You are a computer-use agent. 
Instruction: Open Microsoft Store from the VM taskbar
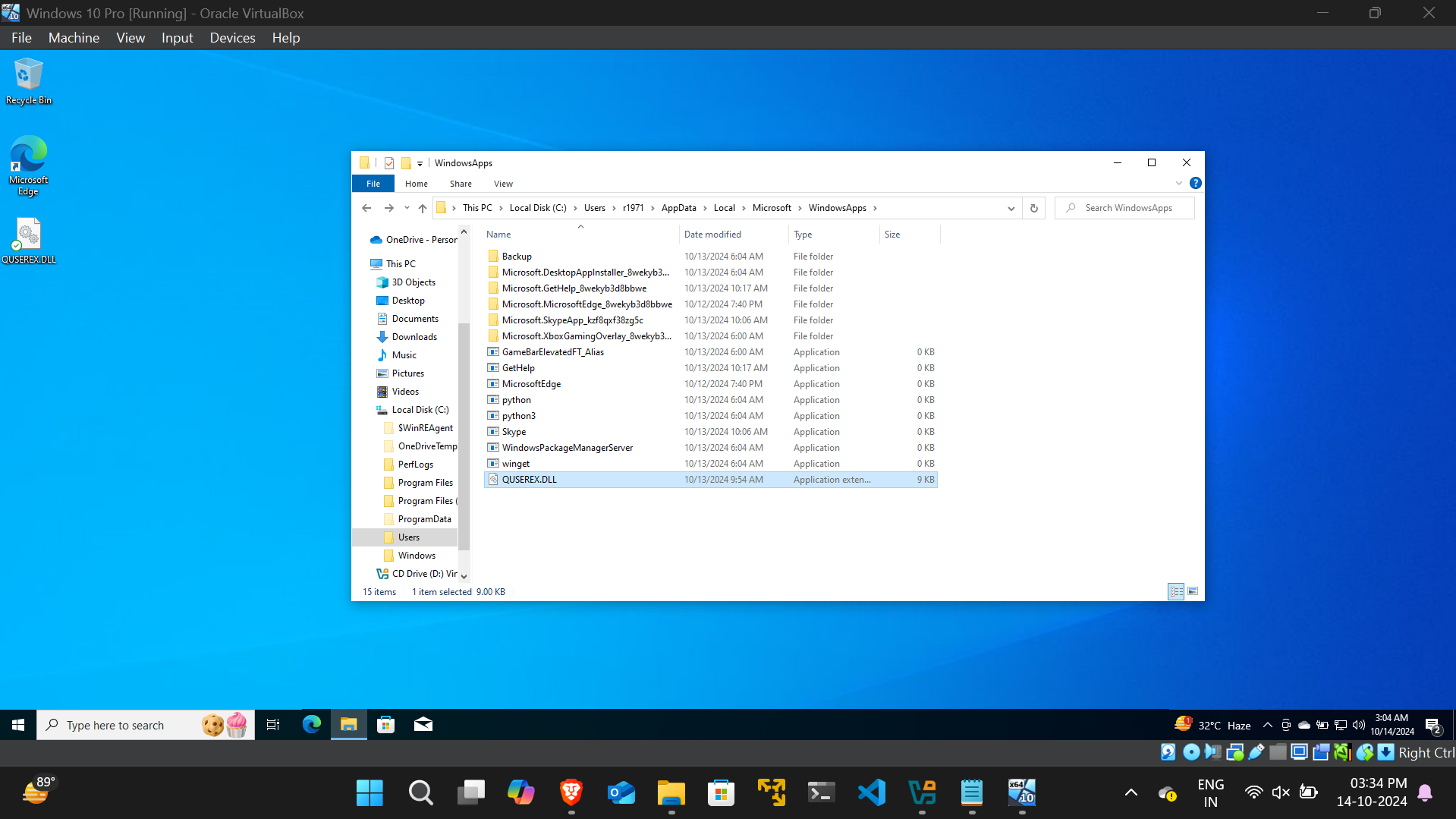[385, 725]
